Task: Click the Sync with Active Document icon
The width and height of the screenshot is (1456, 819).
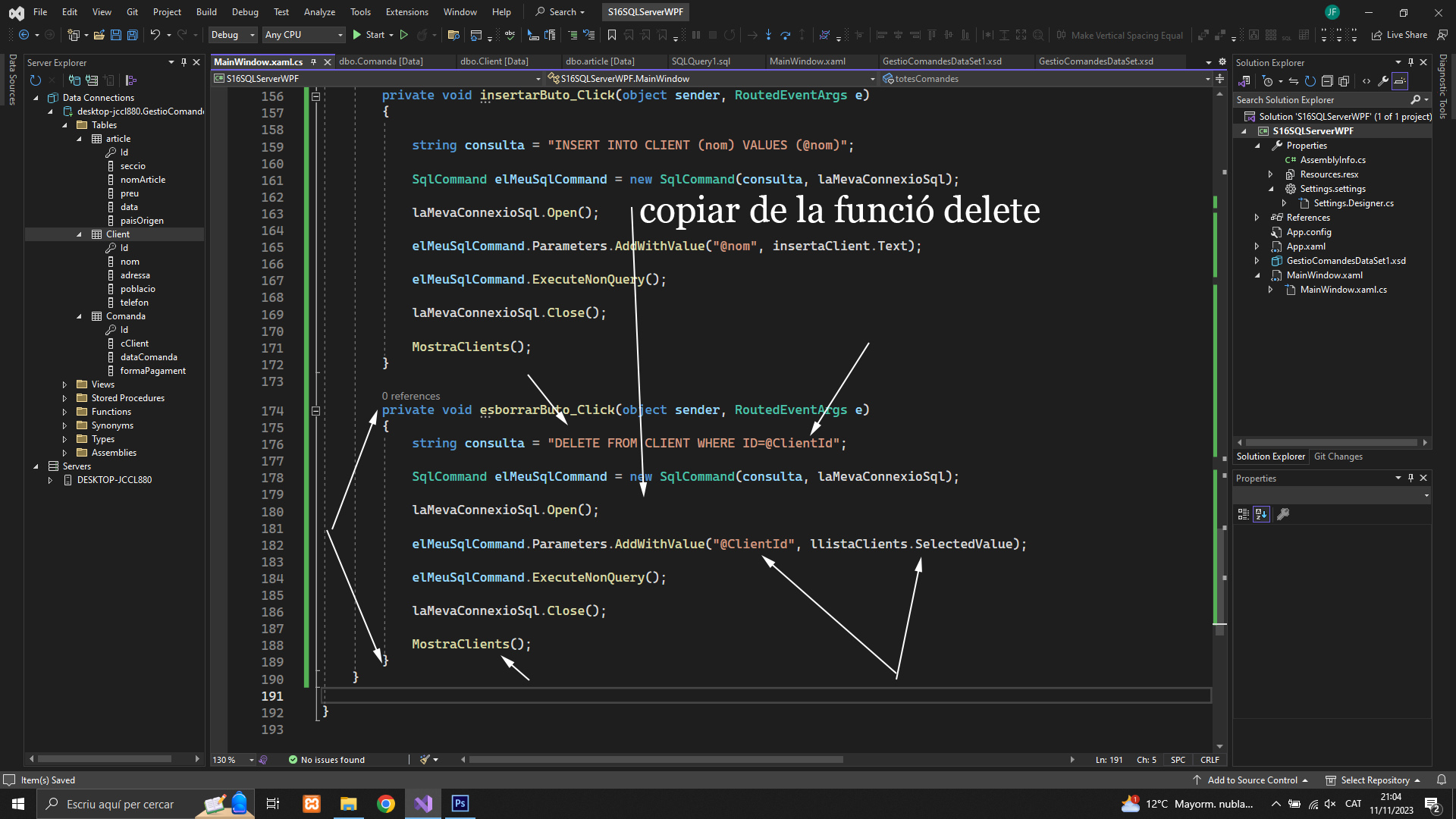Action: click(x=1294, y=81)
